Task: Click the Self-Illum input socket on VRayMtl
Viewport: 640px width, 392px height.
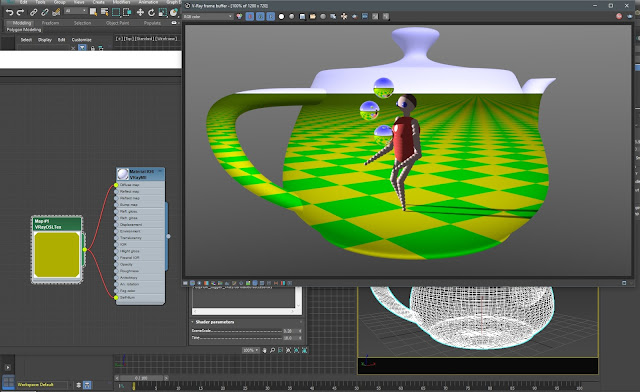Action: click(x=116, y=298)
